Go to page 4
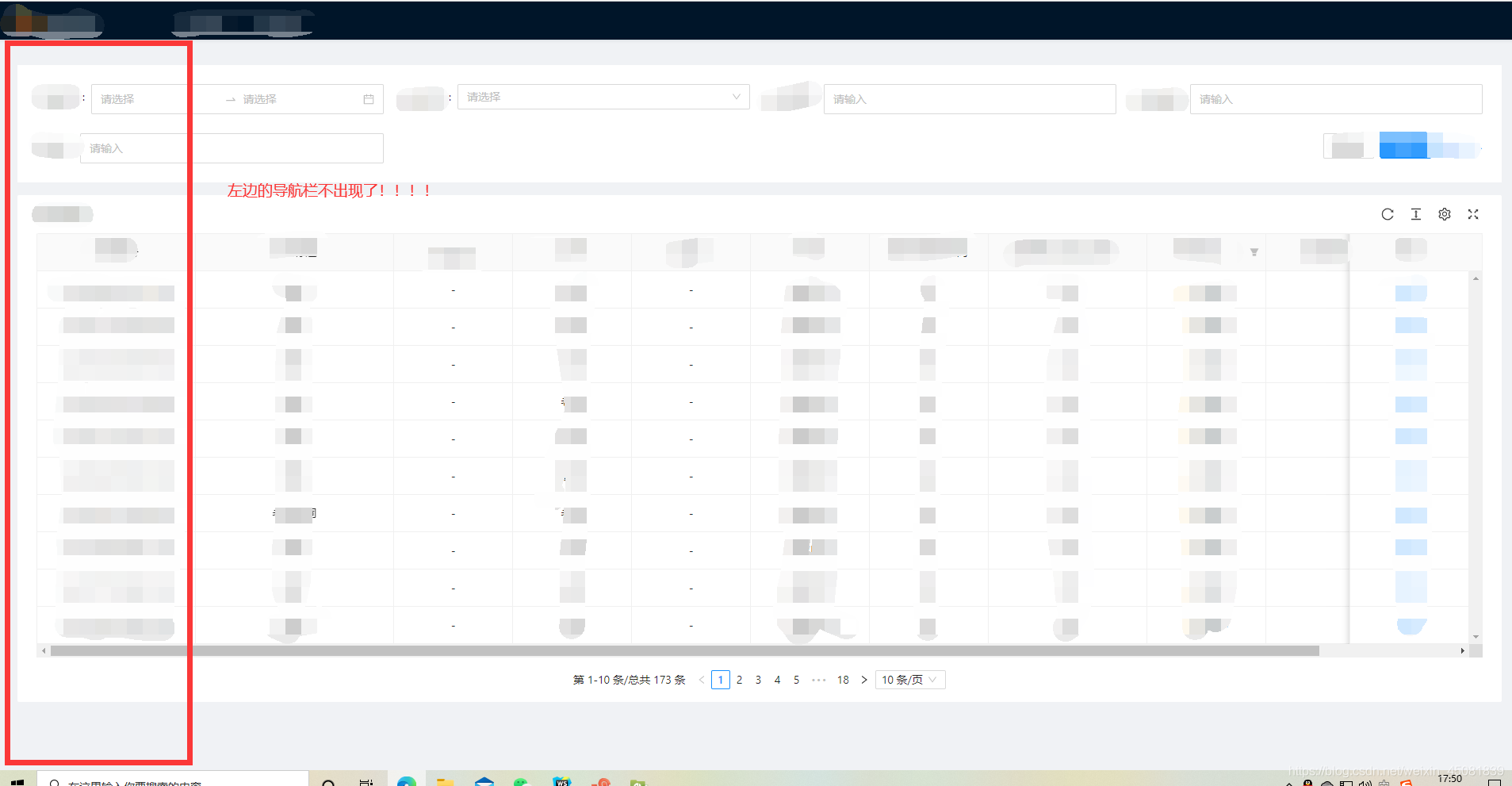 tap(777, 680)
